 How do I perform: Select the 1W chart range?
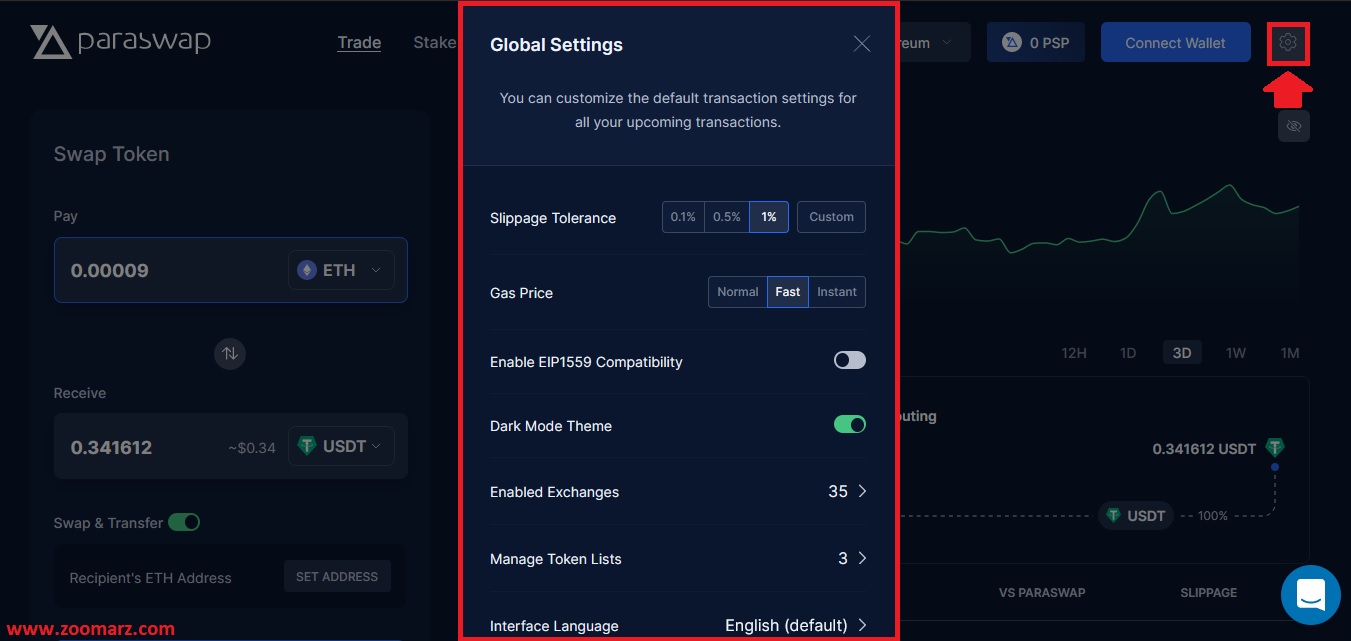[x=1236, y=353]
